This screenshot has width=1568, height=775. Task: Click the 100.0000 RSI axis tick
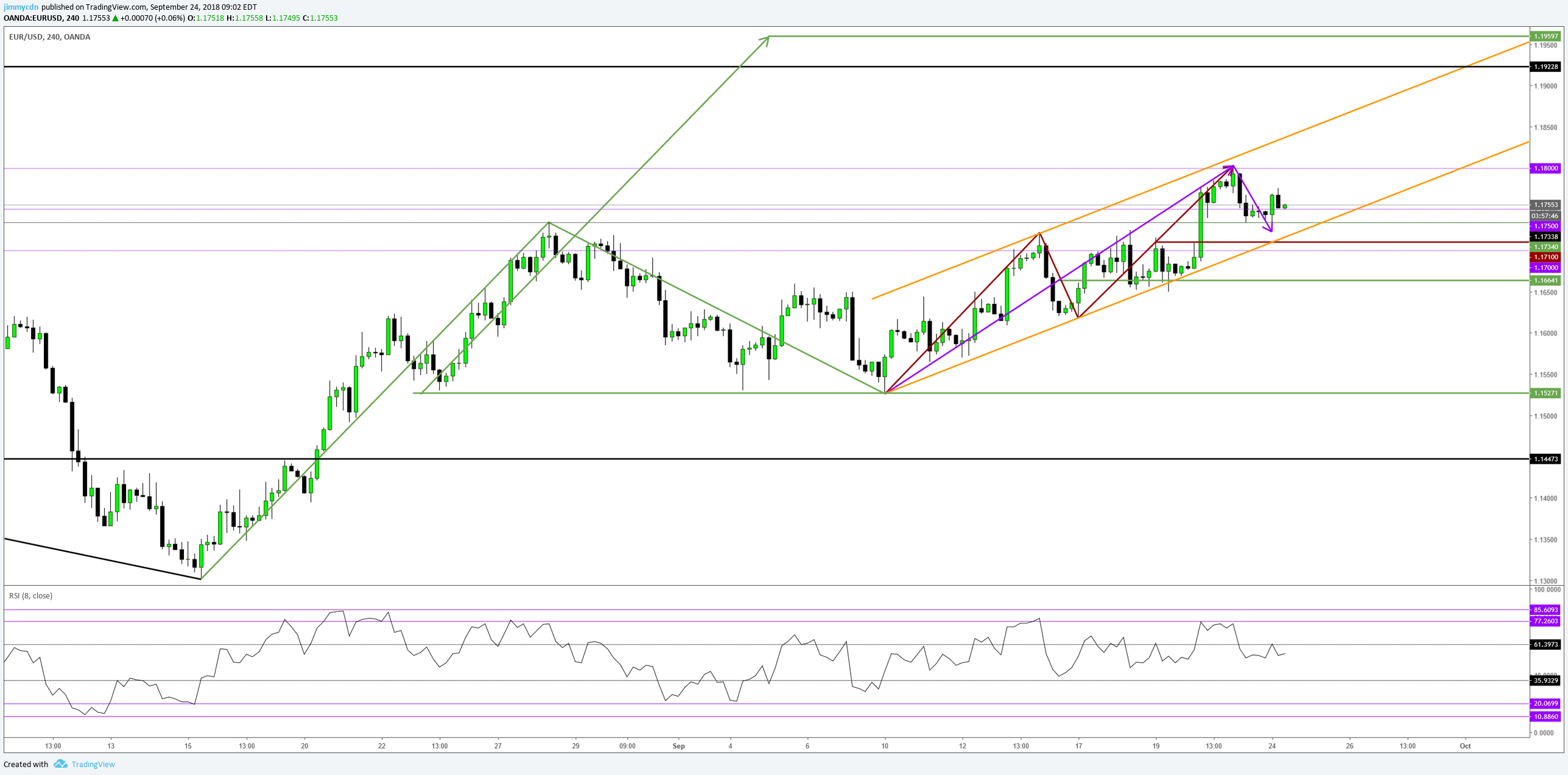click(1547, 589)
